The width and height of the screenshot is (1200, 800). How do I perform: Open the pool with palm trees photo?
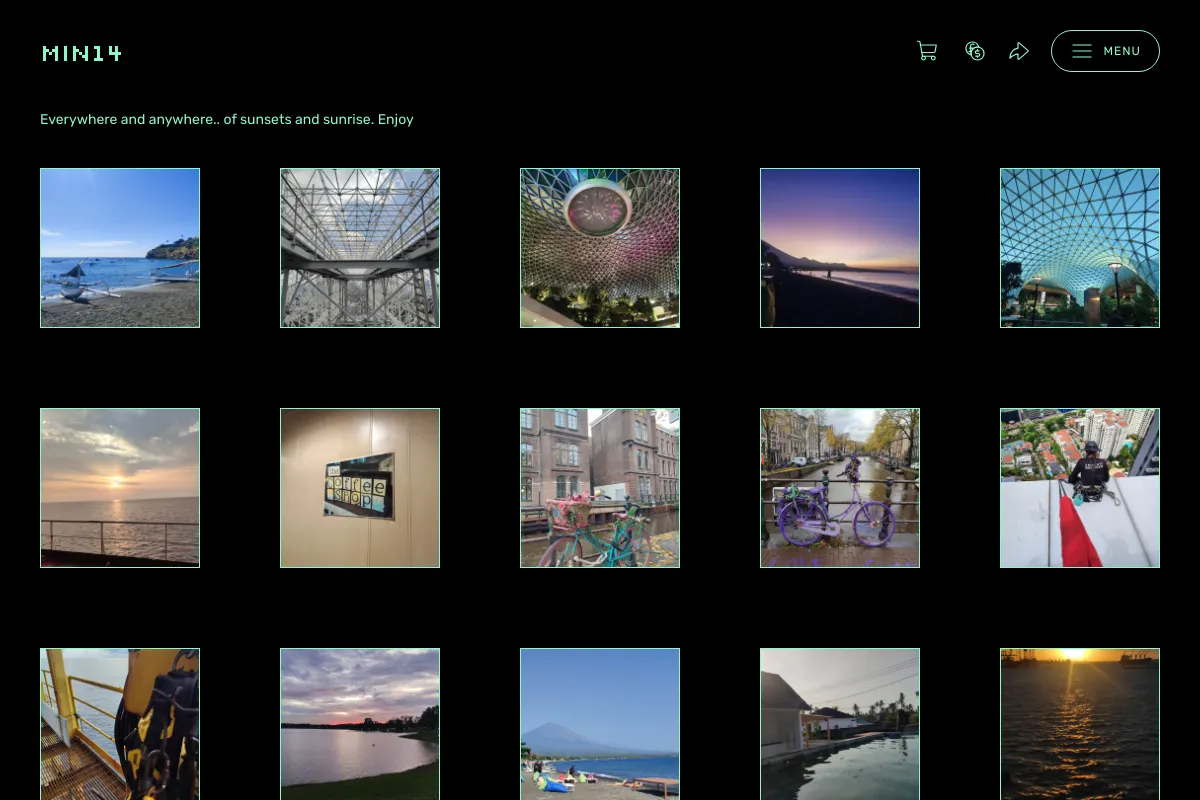click(840, 724)
